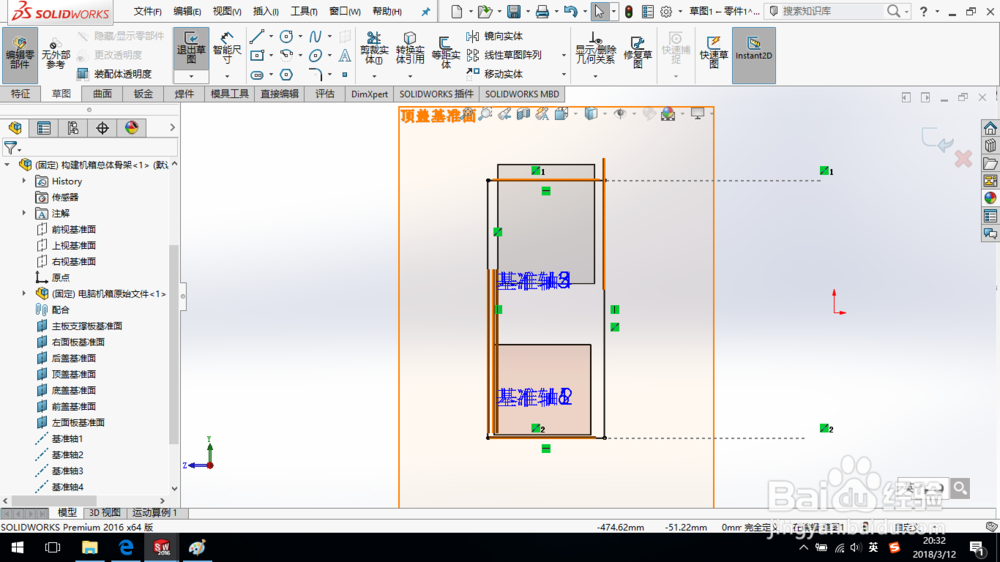The height and width of the screenshot is (562, 1000).
Task: Select 配合 mates item in the tree
Action: (x=61, y=310)
